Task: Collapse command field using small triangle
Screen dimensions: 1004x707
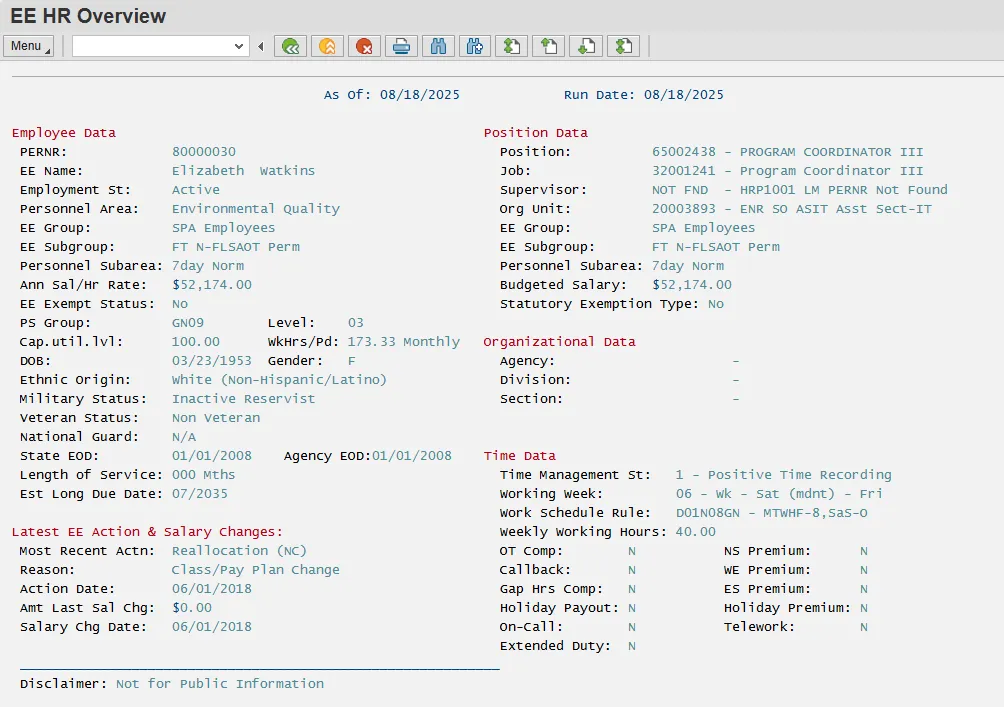Action: coord(261,46)
